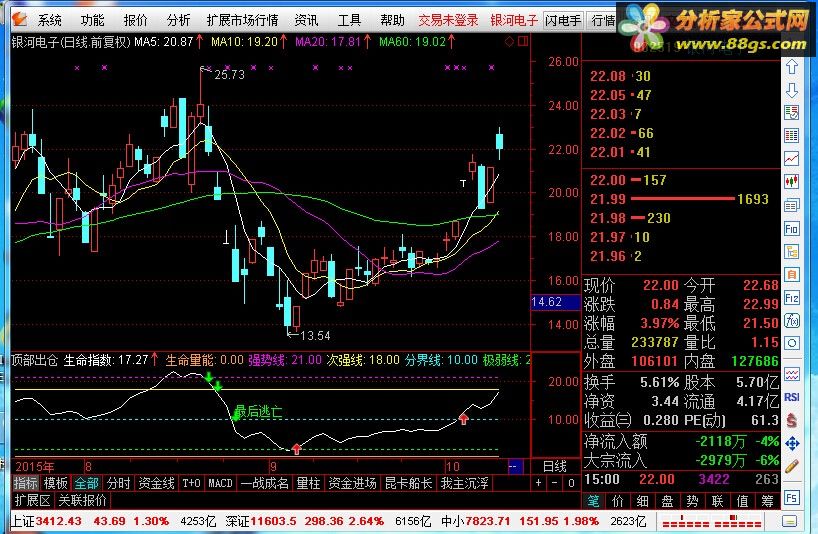Click the F10 company info icon
Screen dimensions: 818x534
point(792,228)
